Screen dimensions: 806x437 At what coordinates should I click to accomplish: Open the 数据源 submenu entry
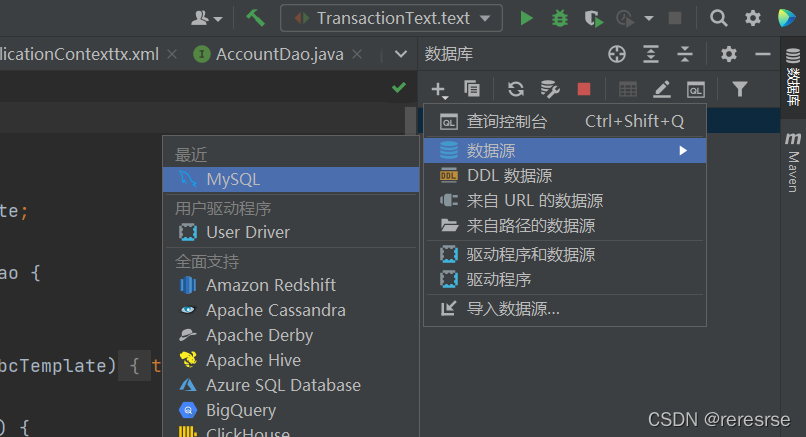(564, 151)
